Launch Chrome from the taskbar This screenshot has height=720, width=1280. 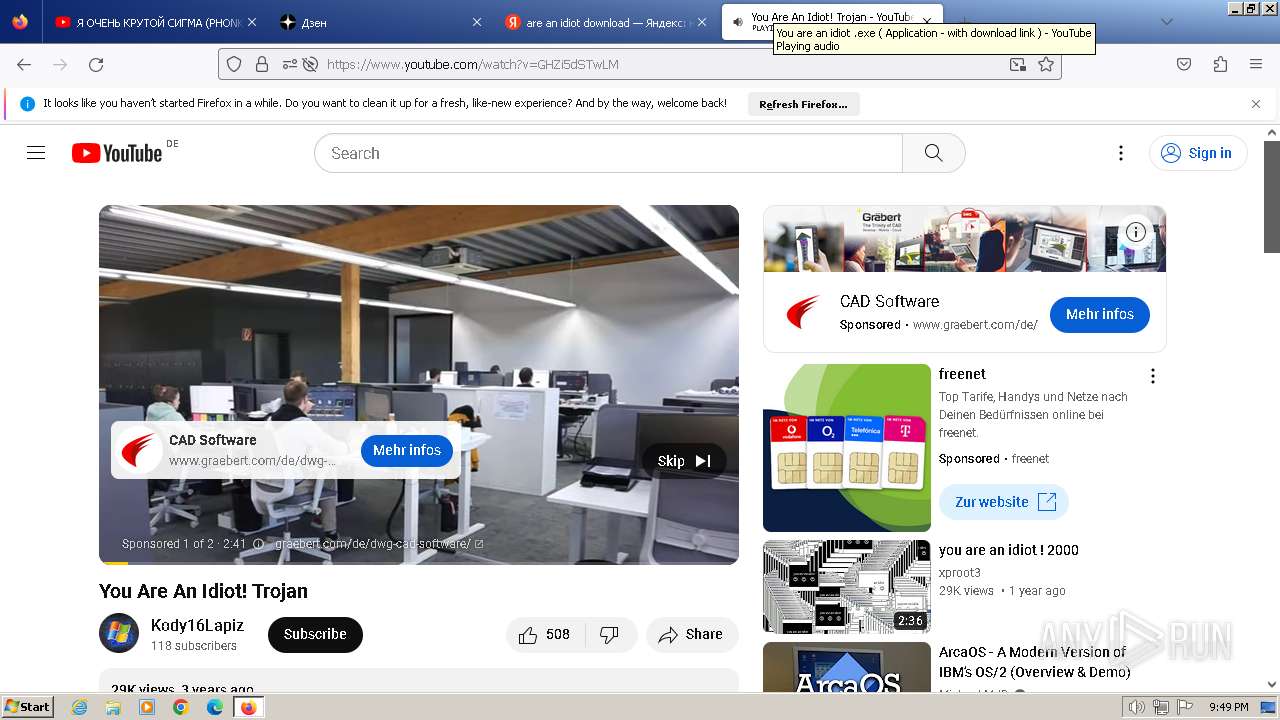180,707
